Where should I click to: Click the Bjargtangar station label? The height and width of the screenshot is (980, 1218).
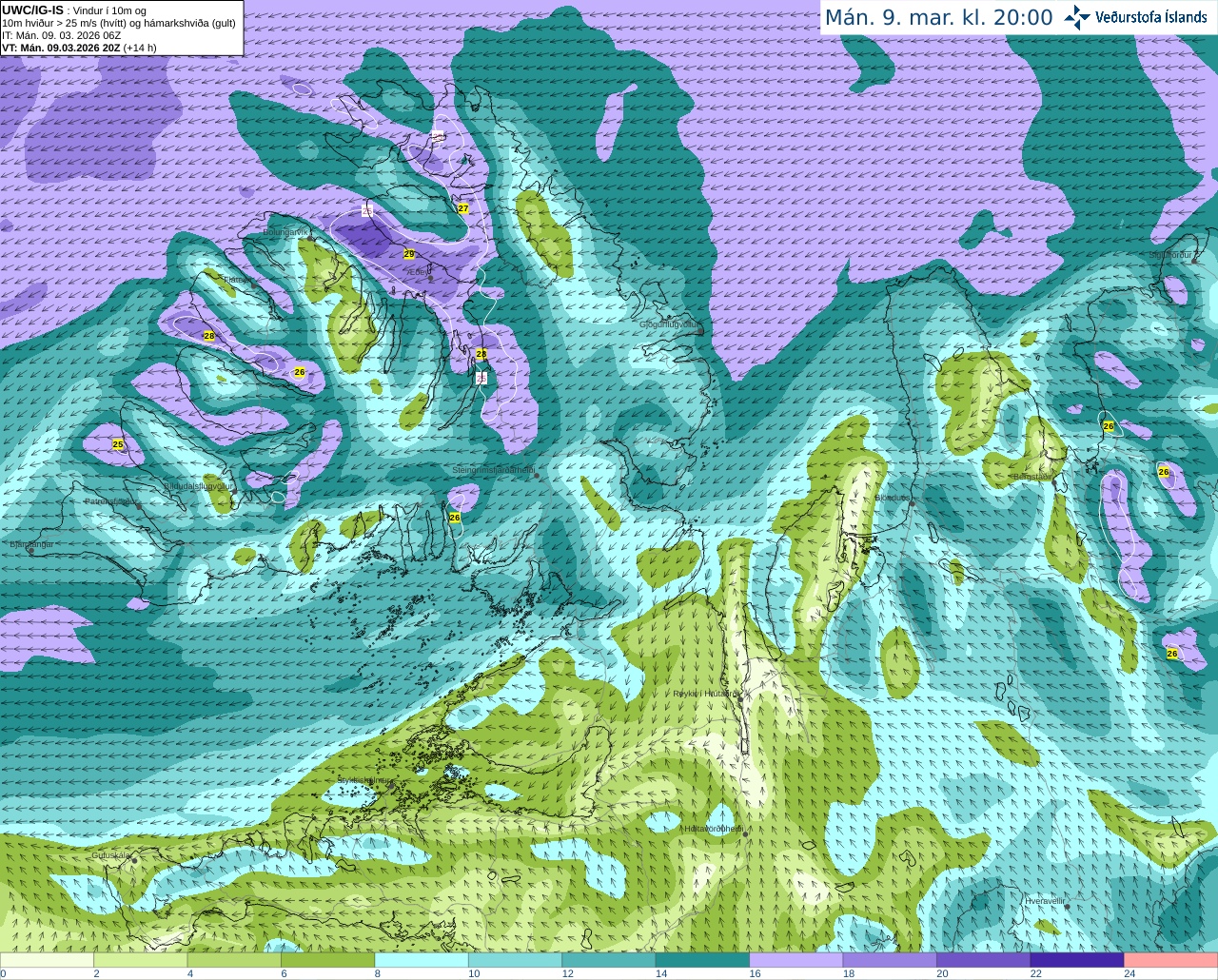(x=31, y=544)
